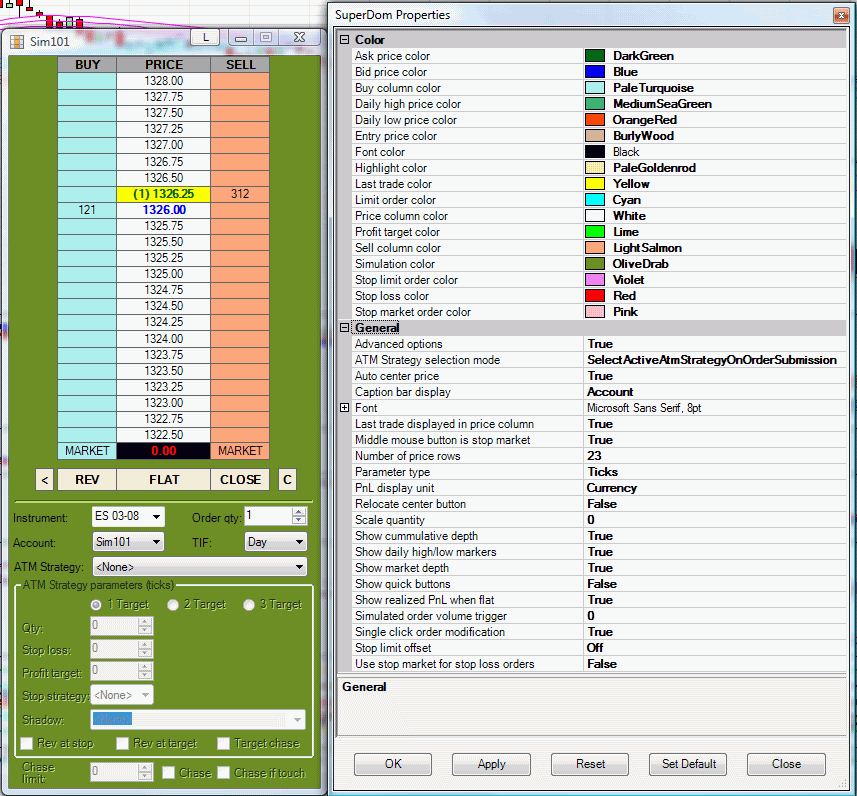Image resolution: width=857 pixels, height=796 pixels.
Task: Open the ATM Strategy dropdown
Action: coord(299,567)
